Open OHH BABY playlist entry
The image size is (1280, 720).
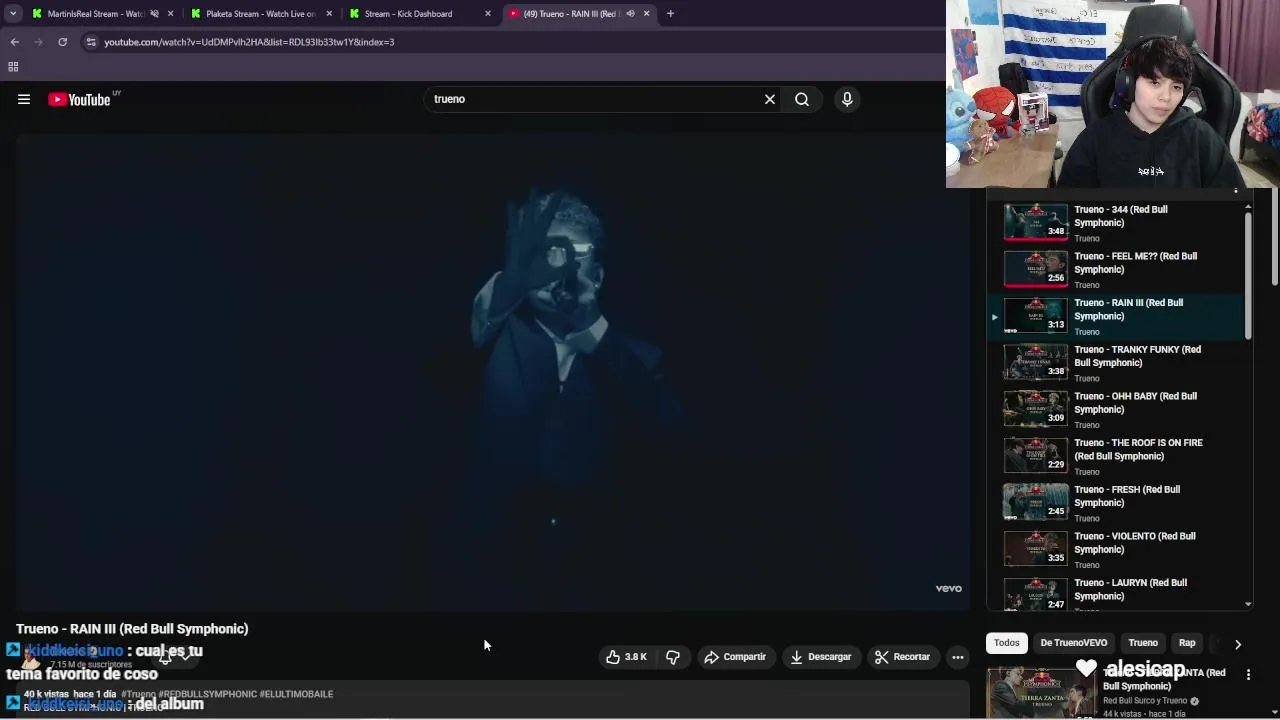point(1115,409)
